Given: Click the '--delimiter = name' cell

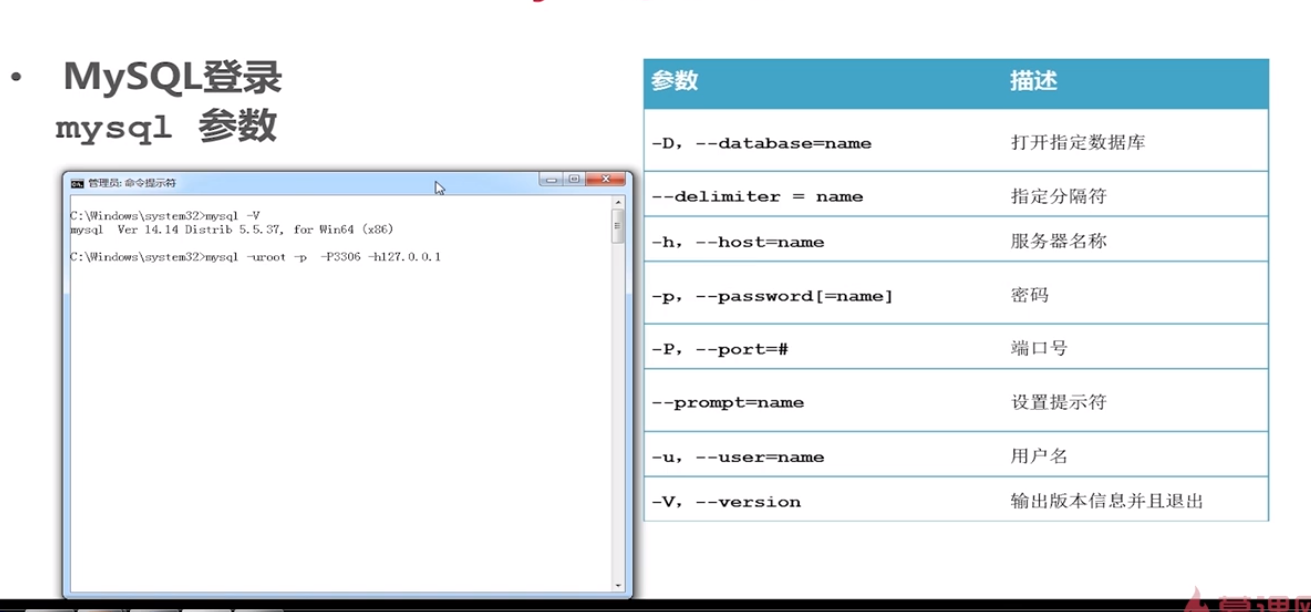Looking at the screenshot, I should (x=757, y=196).
